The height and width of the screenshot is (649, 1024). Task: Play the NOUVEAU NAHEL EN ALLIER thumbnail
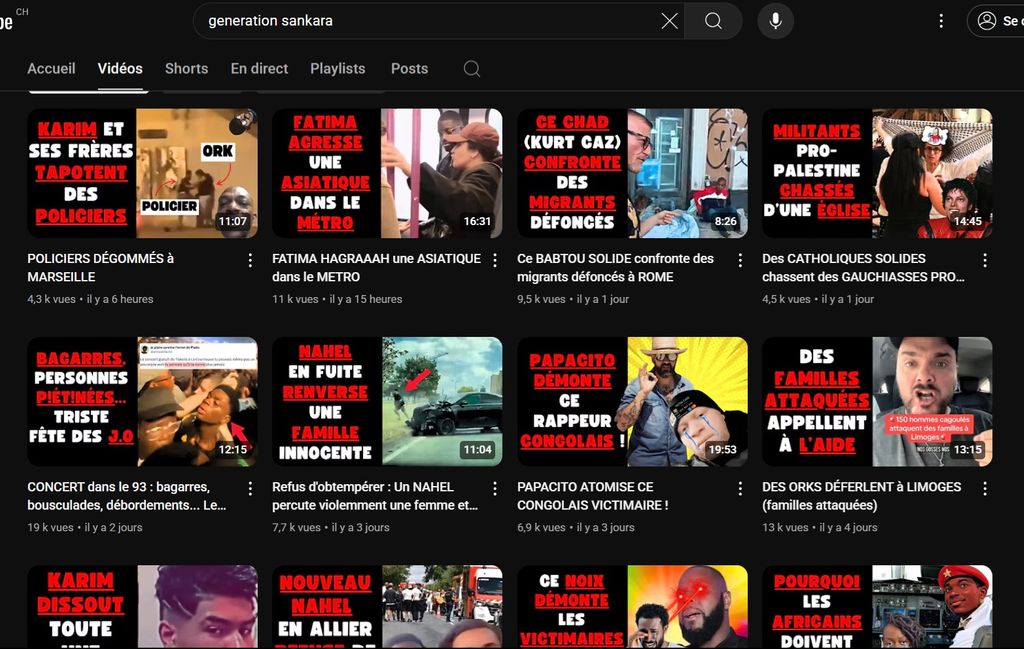point(387,607)
